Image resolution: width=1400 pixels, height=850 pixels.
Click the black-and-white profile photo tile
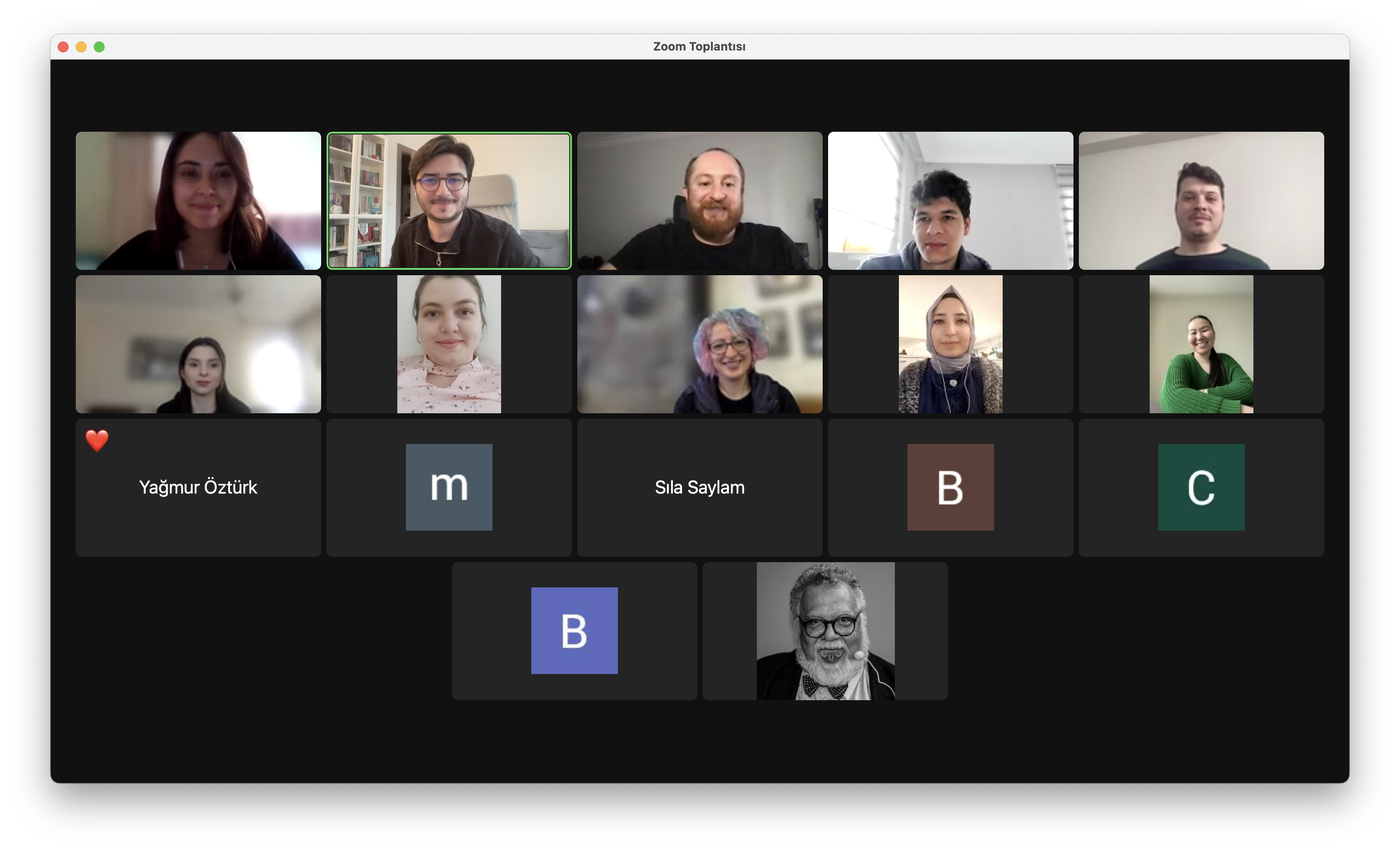click(x=825, y=631)
